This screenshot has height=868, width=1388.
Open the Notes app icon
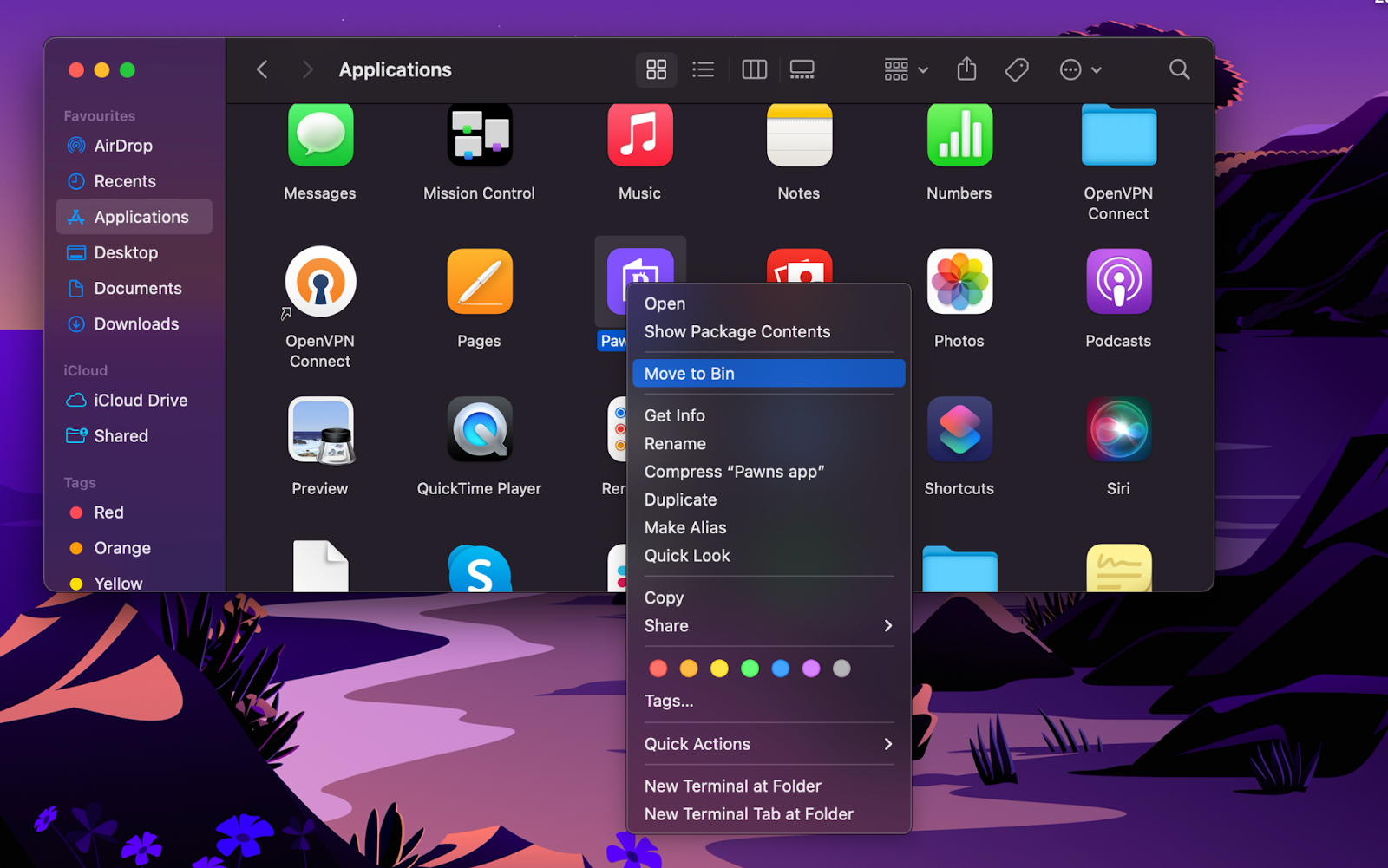tap(799, 135)
